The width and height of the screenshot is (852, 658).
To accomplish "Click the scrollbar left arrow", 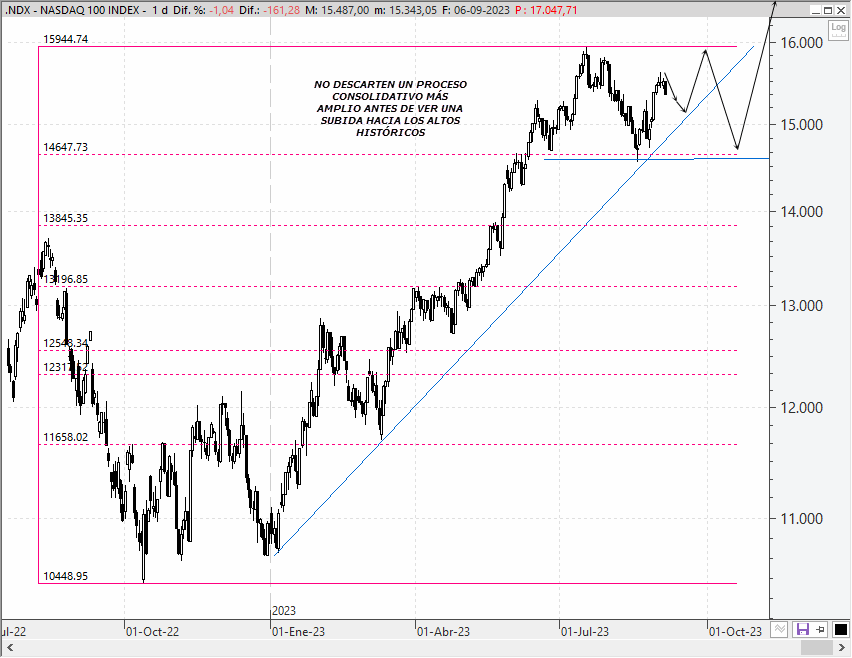I will point(9,648).
